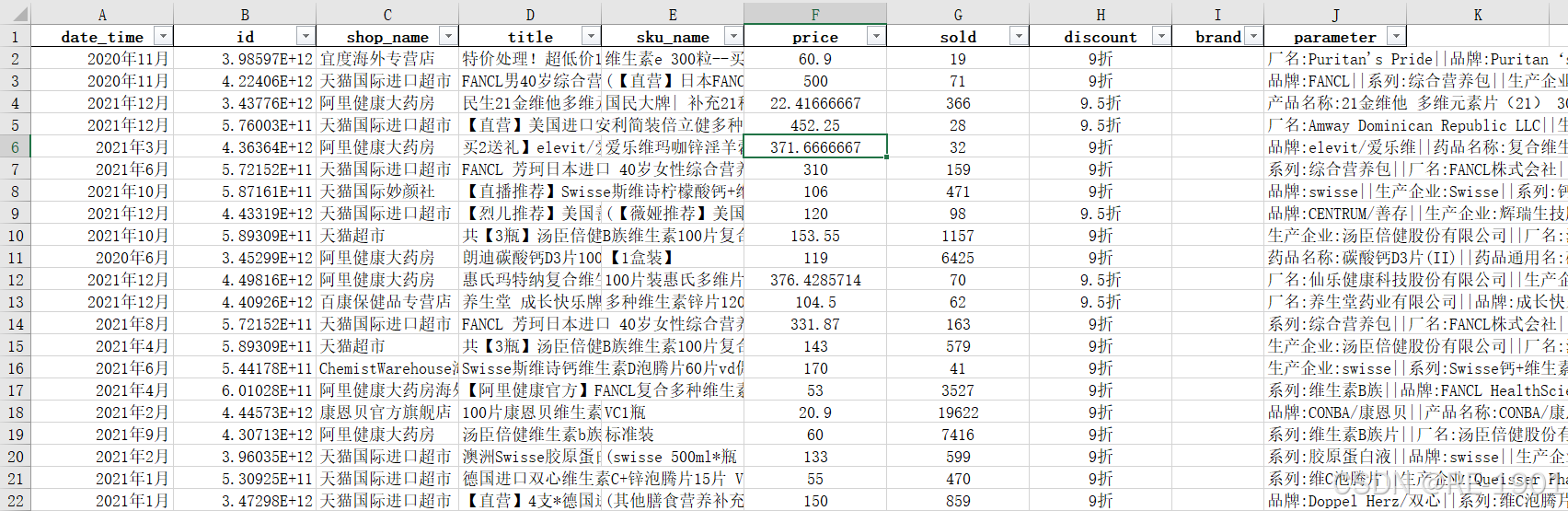Click the parameter cell starting 药品名称:碳酸钙D3片
Viewport: 1568px width, 511px height.
1416,258
